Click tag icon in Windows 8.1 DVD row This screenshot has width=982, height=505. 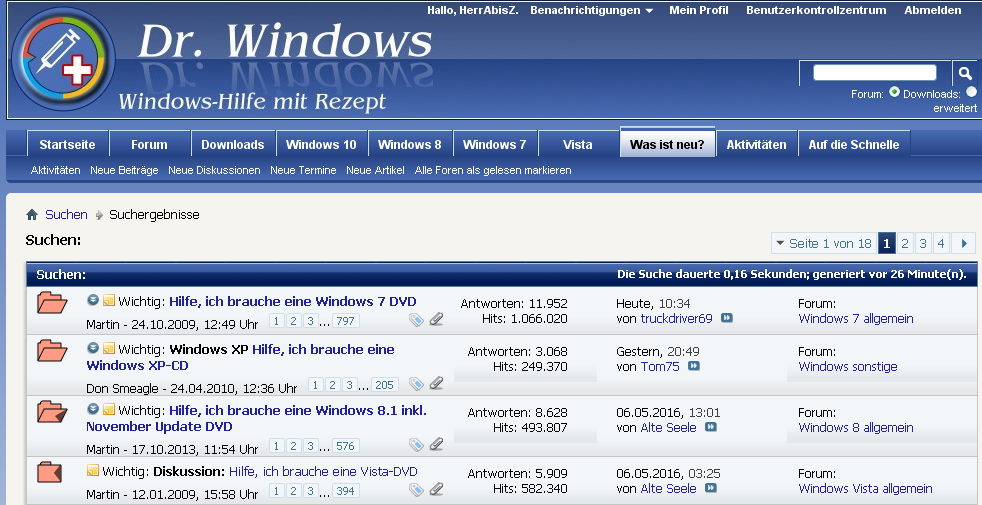(x=416, y=445)
